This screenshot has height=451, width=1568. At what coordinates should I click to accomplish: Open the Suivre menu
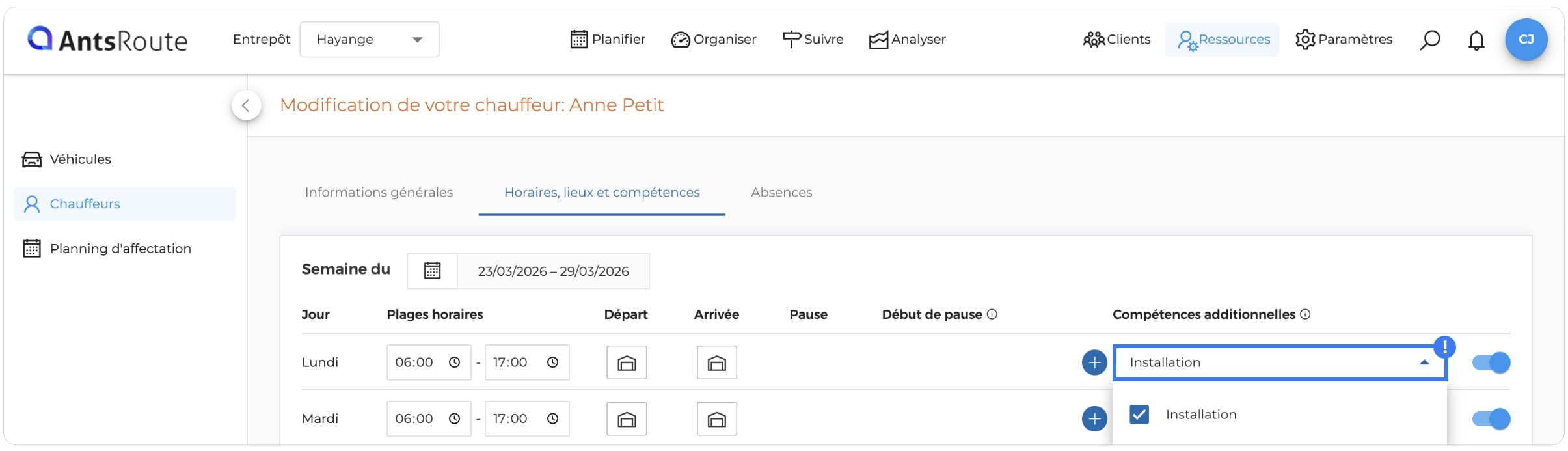pos(813,40)
